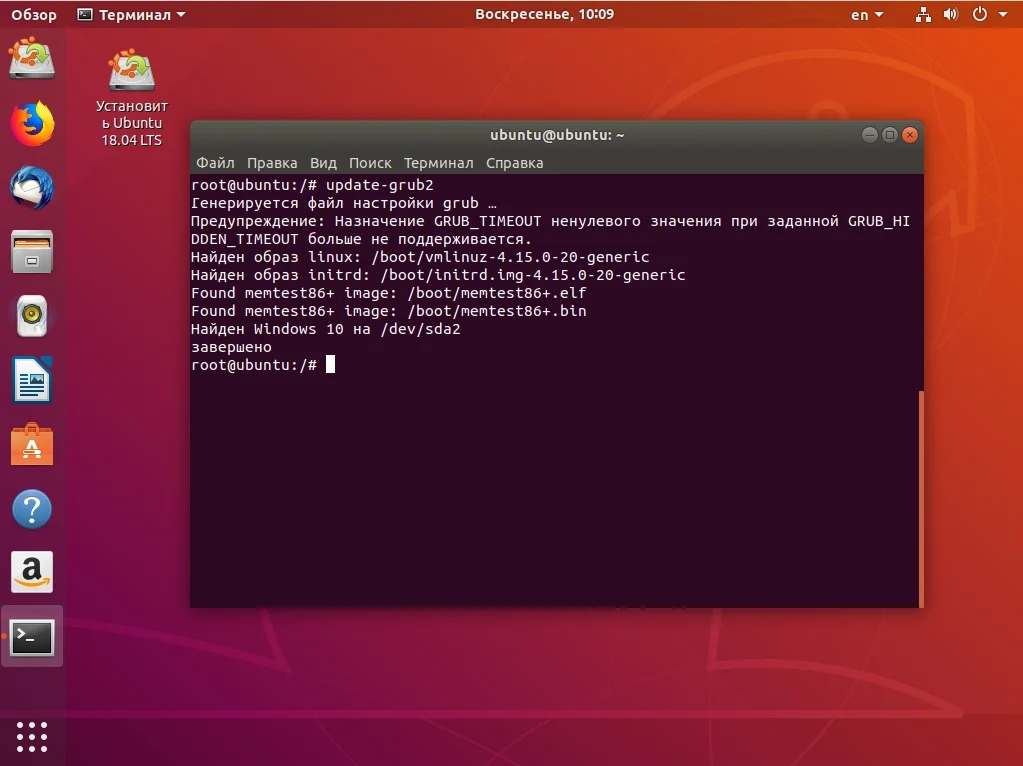Screen dimensions: 1023x766
Task: Launch Thunderbird mail client
Action: [x=32, y=188]
